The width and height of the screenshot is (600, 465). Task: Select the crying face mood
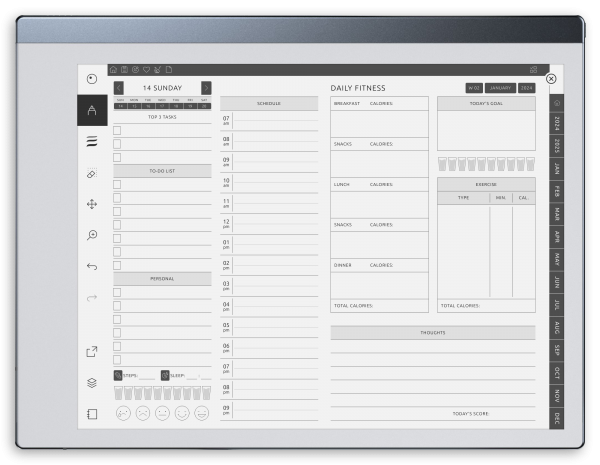point(123,413)
